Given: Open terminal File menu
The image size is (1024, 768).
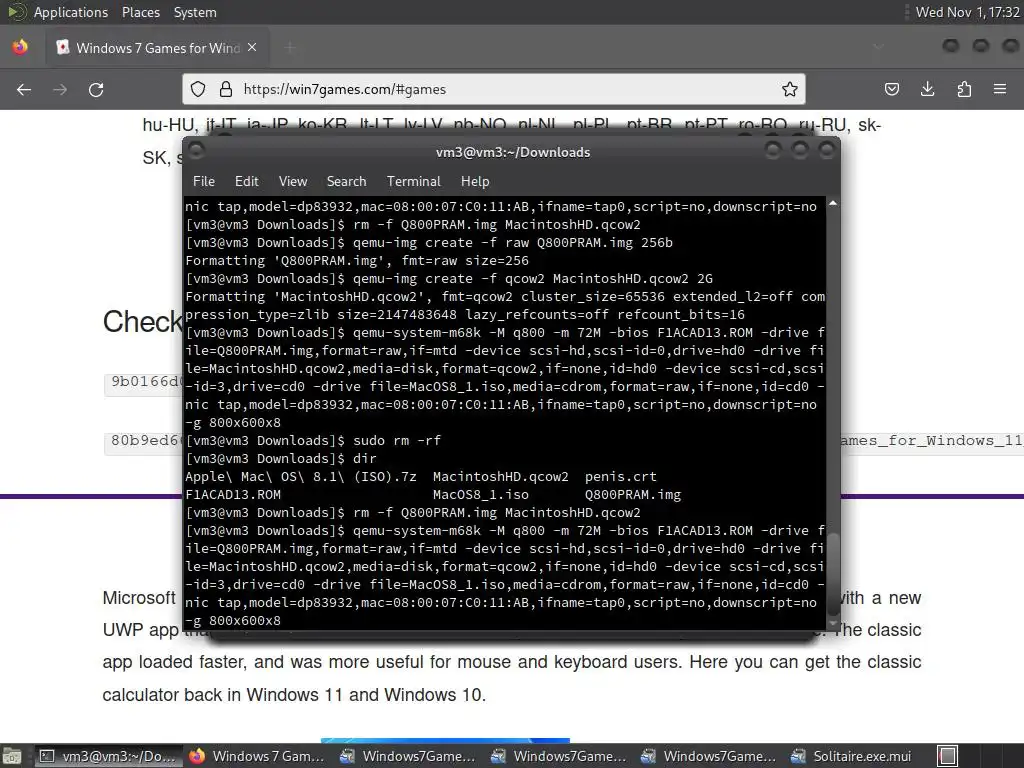Looking at the screenshot, I should point(204,182).
